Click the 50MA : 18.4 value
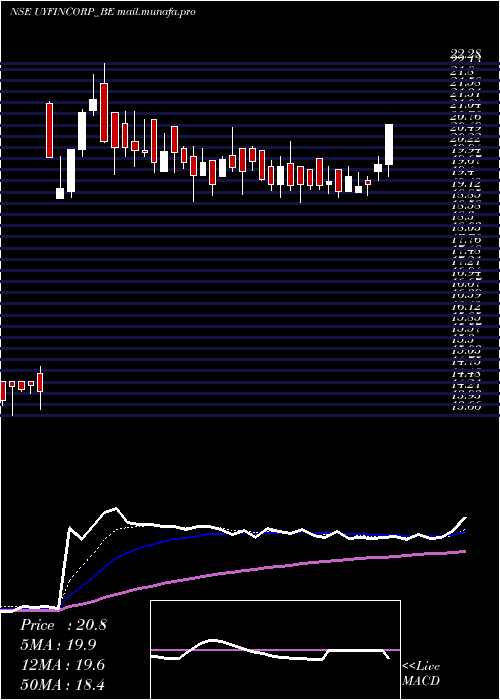The height and width of the screenshot is (700, 500). 62,684
